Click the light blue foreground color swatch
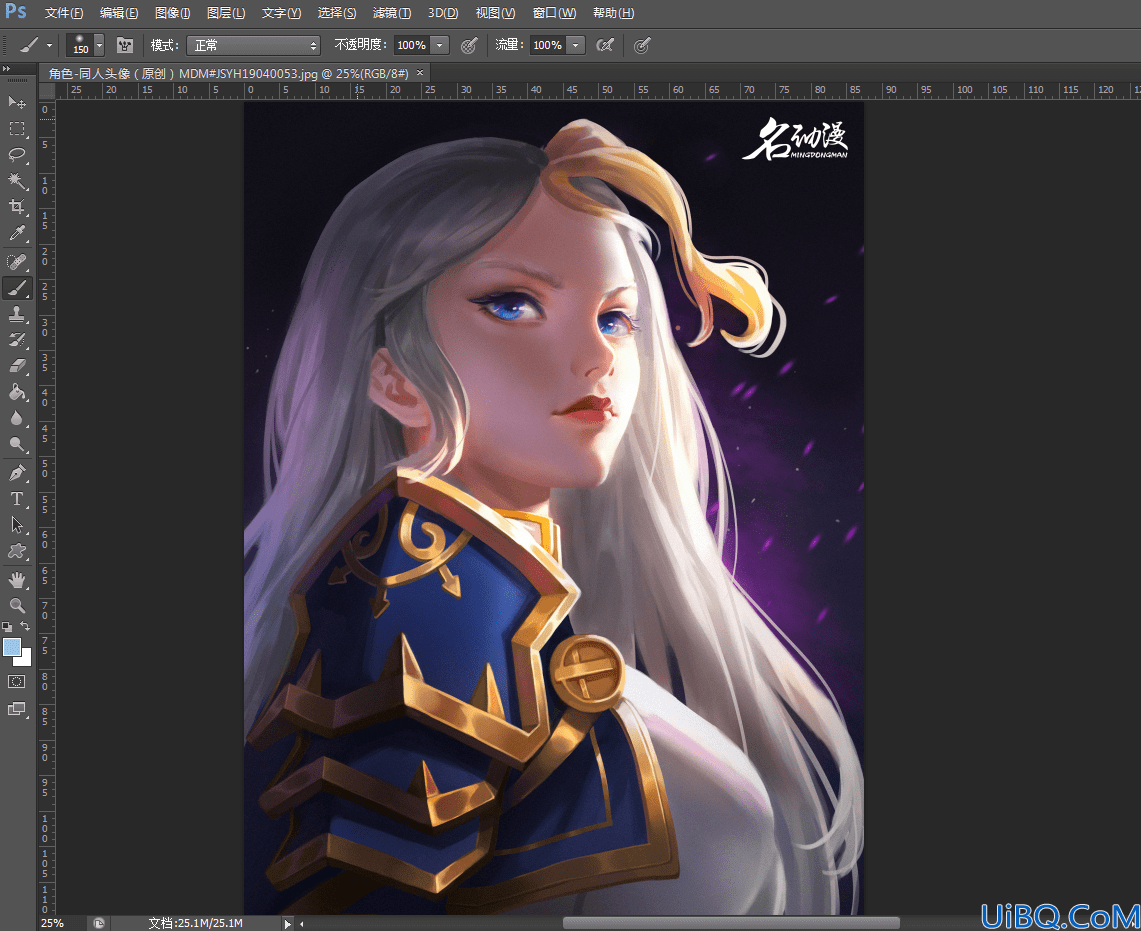Viewport: 1141px width, 931px height. [11, 646]
